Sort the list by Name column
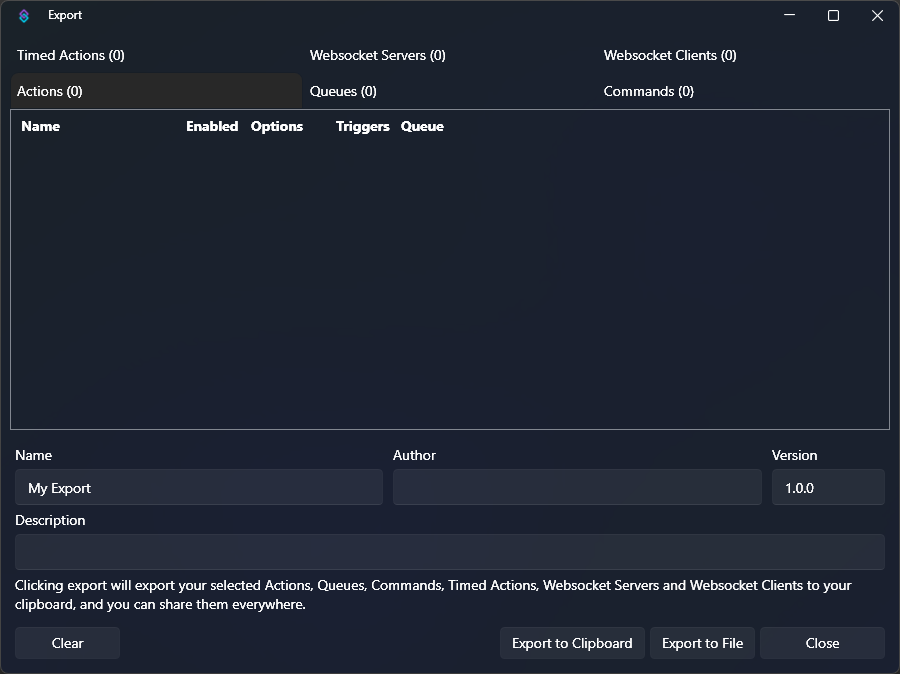The width and height of the screenshot is (900, 674). 40,126
